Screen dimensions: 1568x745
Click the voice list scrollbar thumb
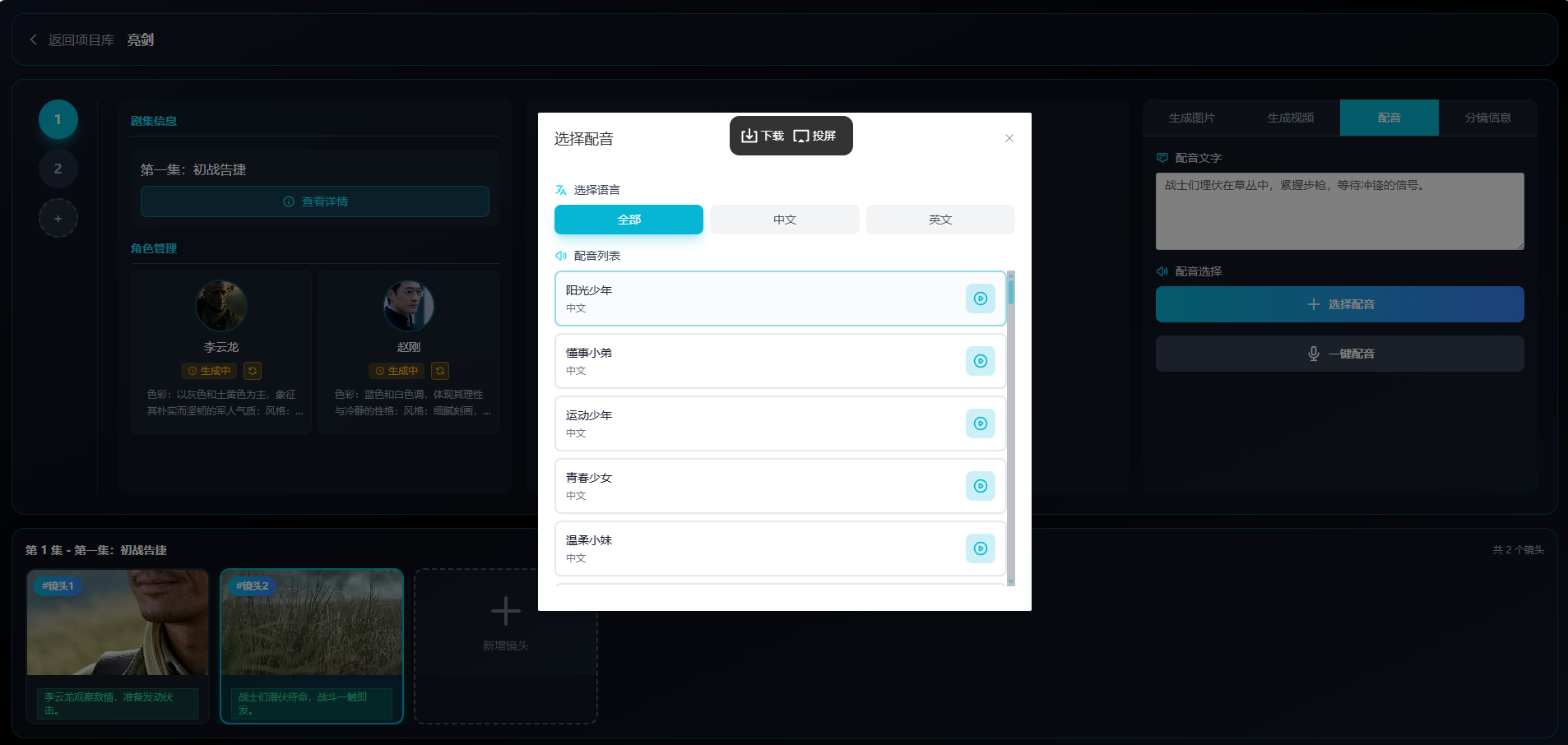(x=1011, y=292)
